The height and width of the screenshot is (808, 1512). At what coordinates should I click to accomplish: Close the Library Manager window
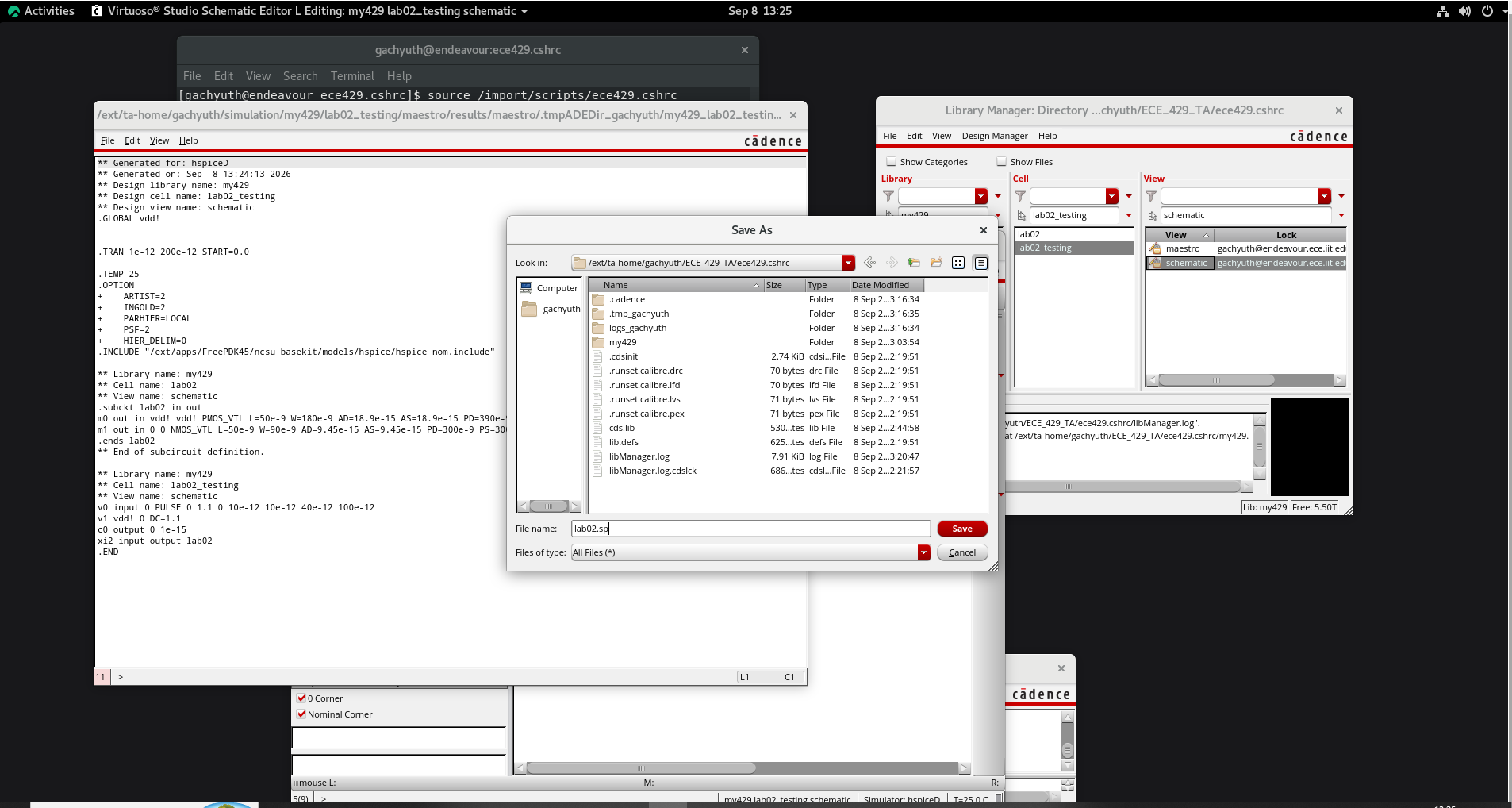pyautogui.click(x=1339, y=110)
